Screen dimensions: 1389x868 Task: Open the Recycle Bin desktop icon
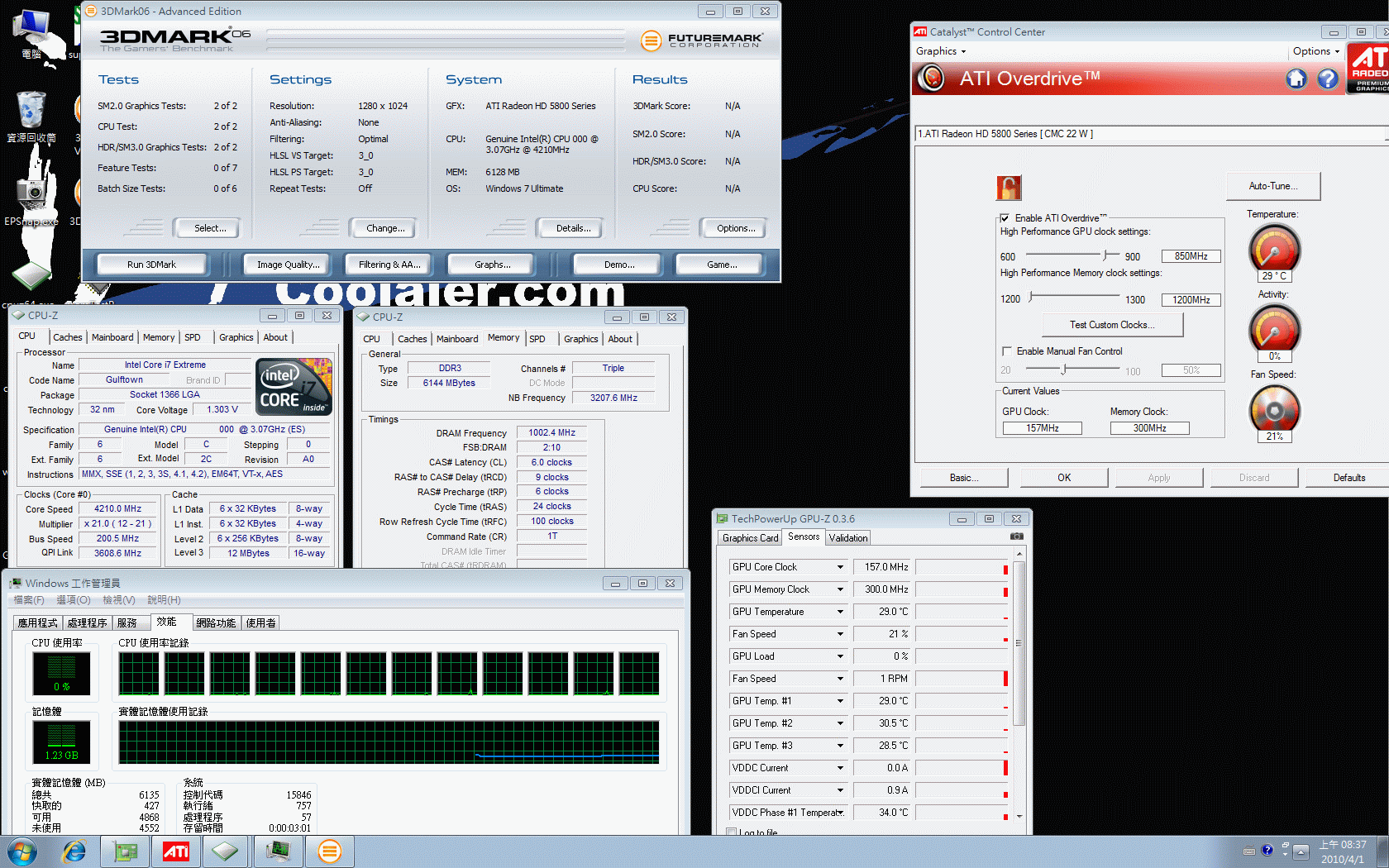[x=31, y=117]
